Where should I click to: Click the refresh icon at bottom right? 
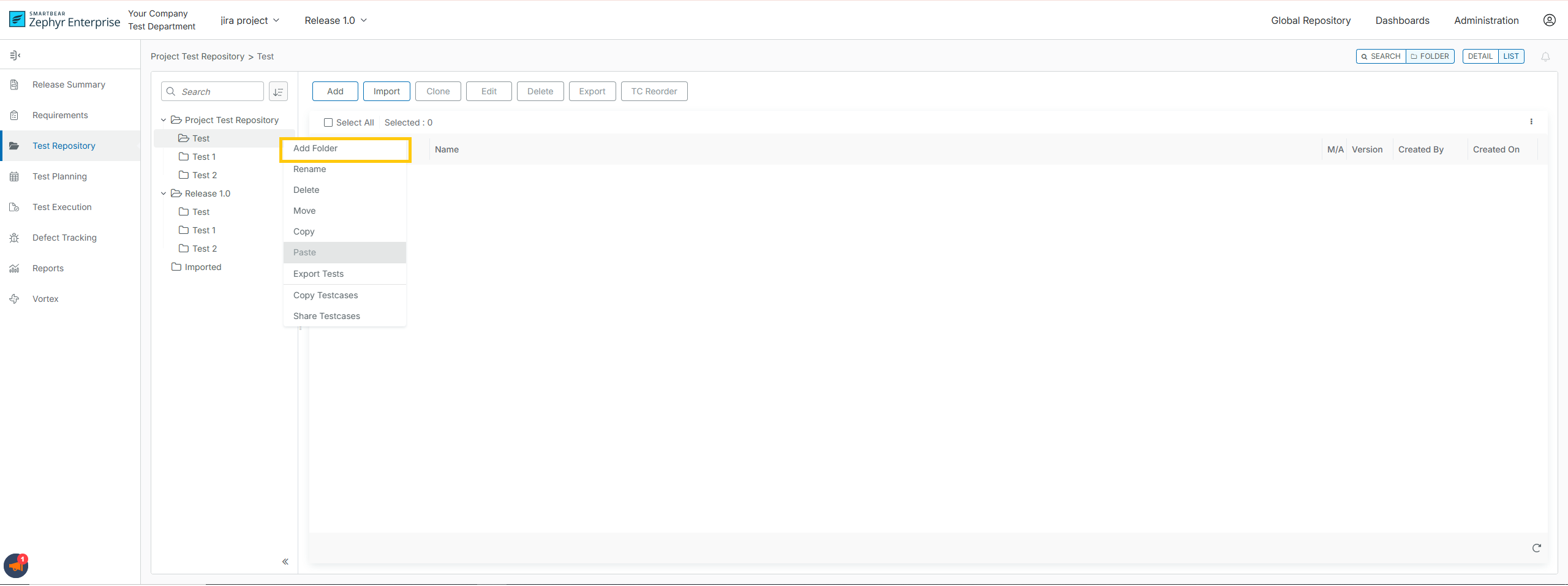pyautogui.click(x=1536, y=548)
